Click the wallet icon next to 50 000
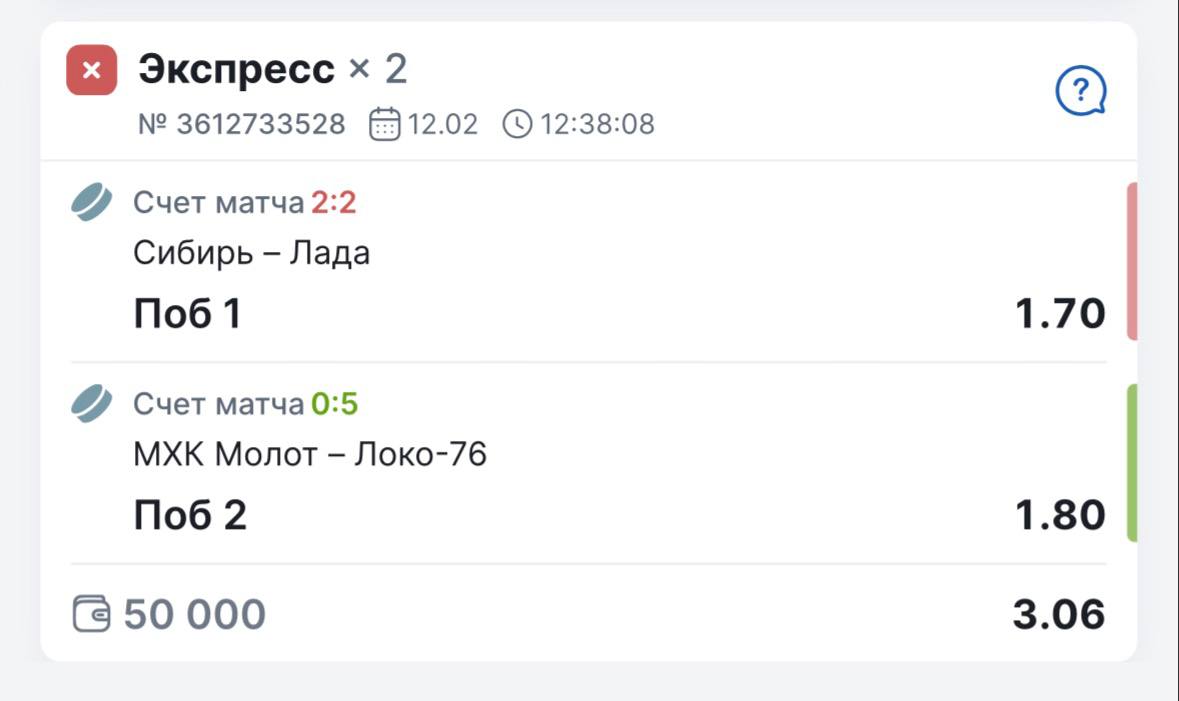 (x=92, y=614)
